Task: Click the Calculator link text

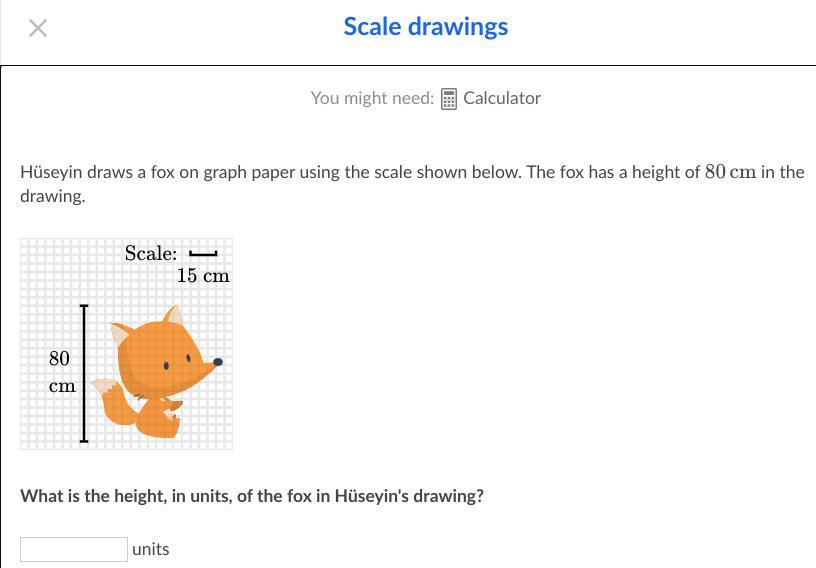Action: [502, 98]
